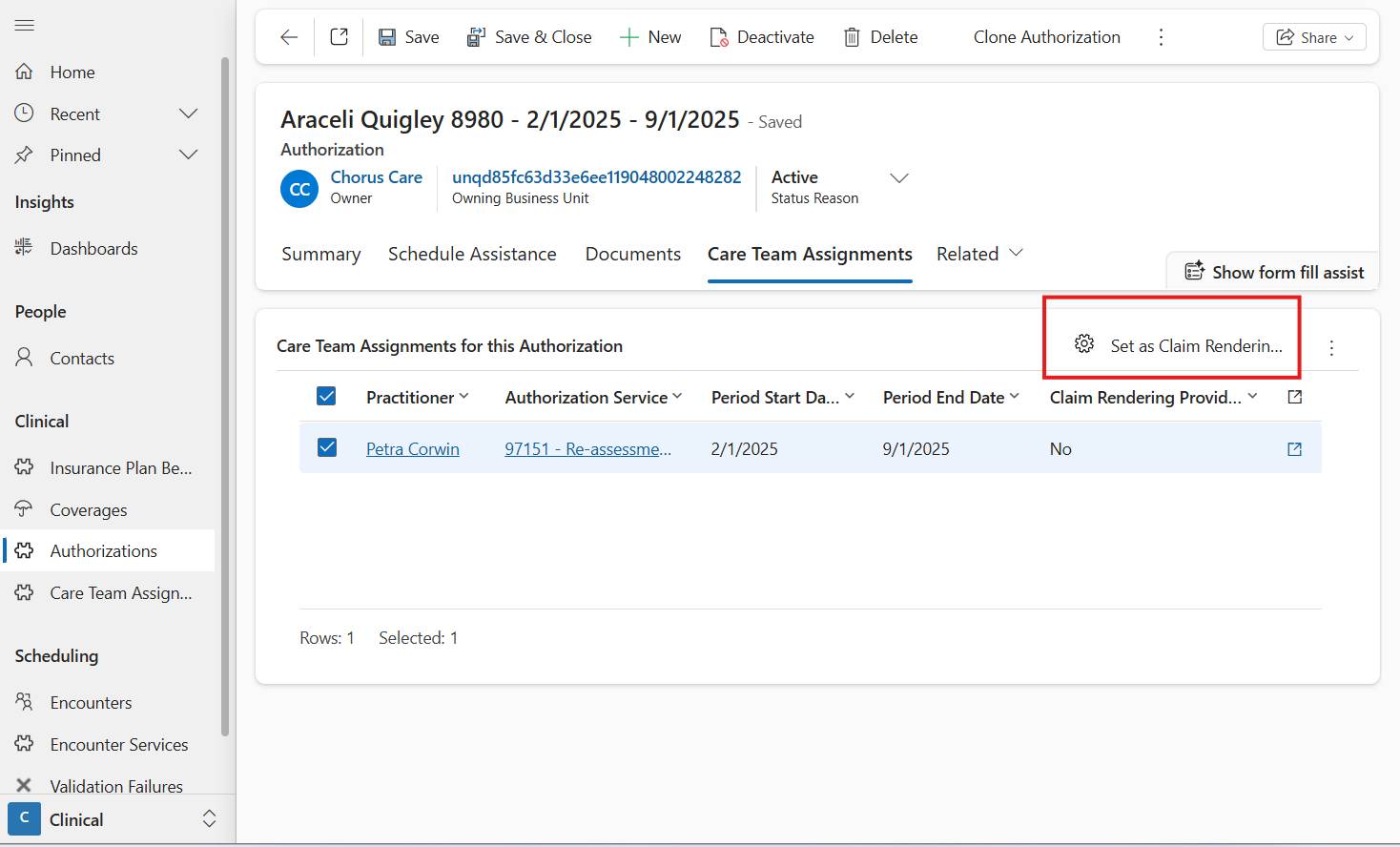Click the Insurance Plan Be... puzzle icon
This screenshot has width=1400, height=847.
(25, 467)
